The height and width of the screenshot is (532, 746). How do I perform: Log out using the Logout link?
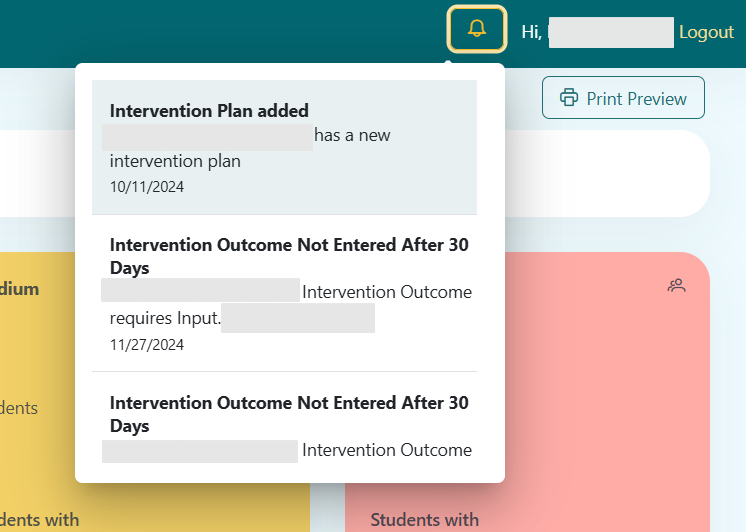pyautogui.click(x=706, y=32)
